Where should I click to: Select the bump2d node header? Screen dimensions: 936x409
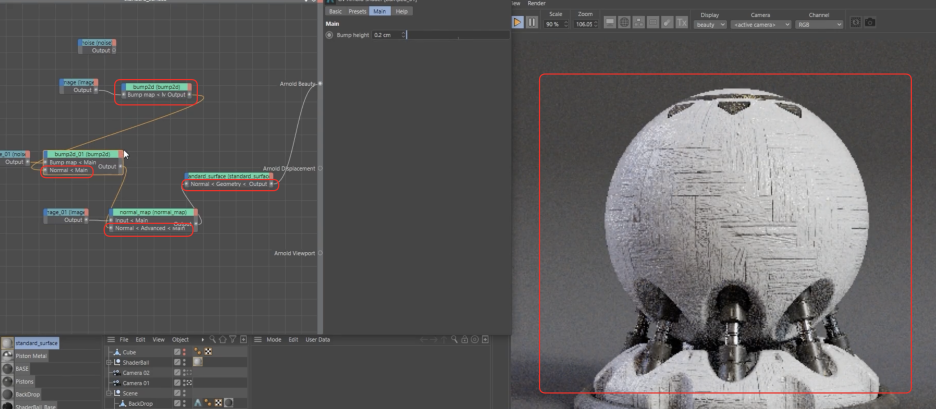[x=156, y=87]
